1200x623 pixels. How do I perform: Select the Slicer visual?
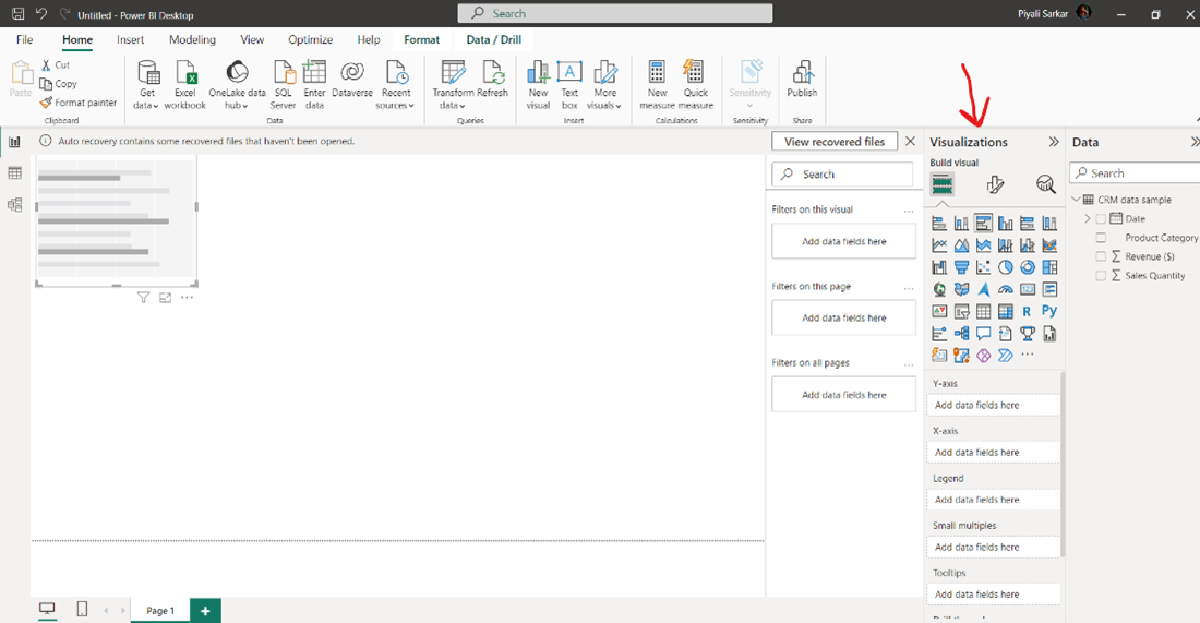tap(961, 311)
